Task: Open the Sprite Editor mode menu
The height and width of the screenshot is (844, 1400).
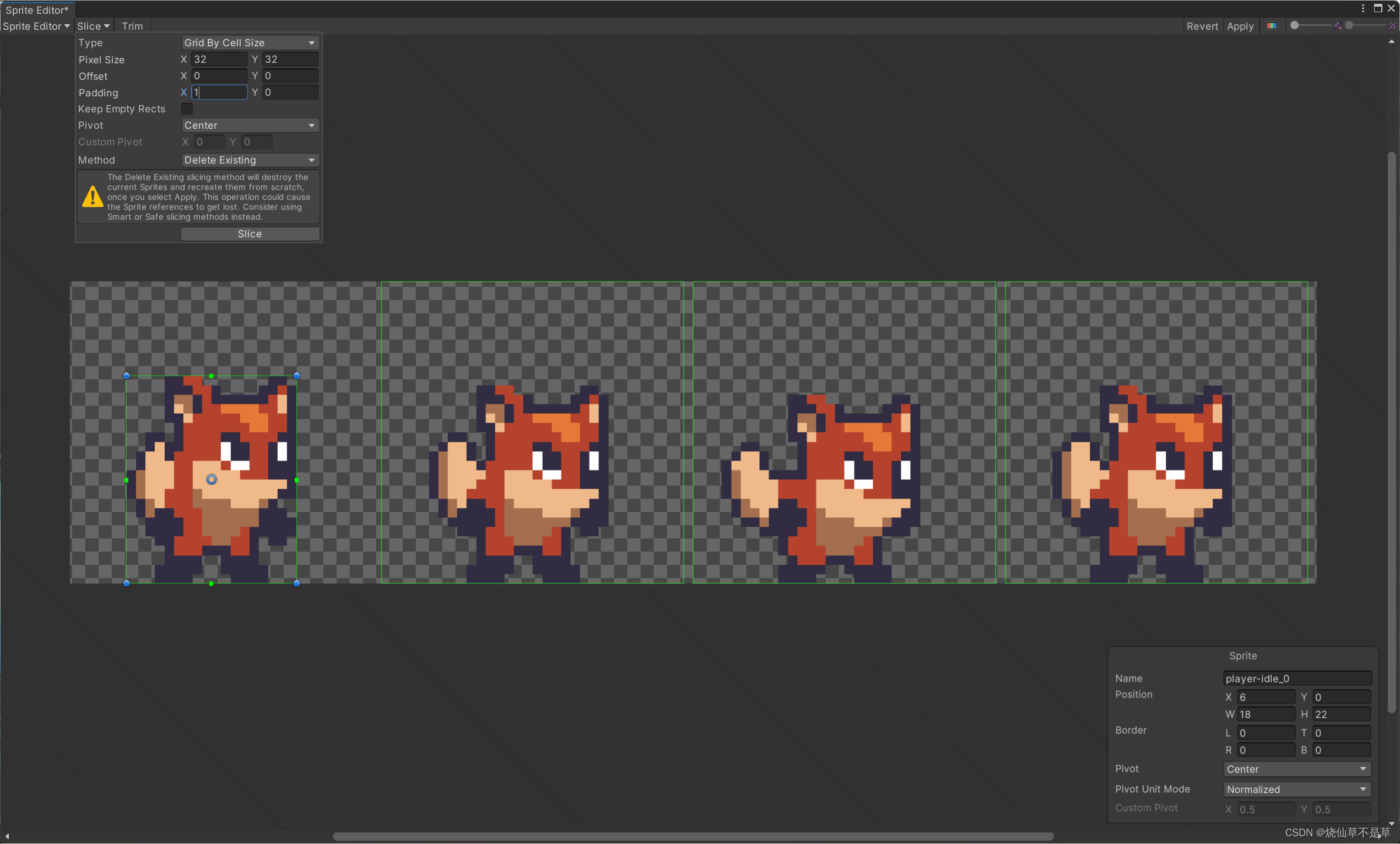Action: (x=36, y=26)
